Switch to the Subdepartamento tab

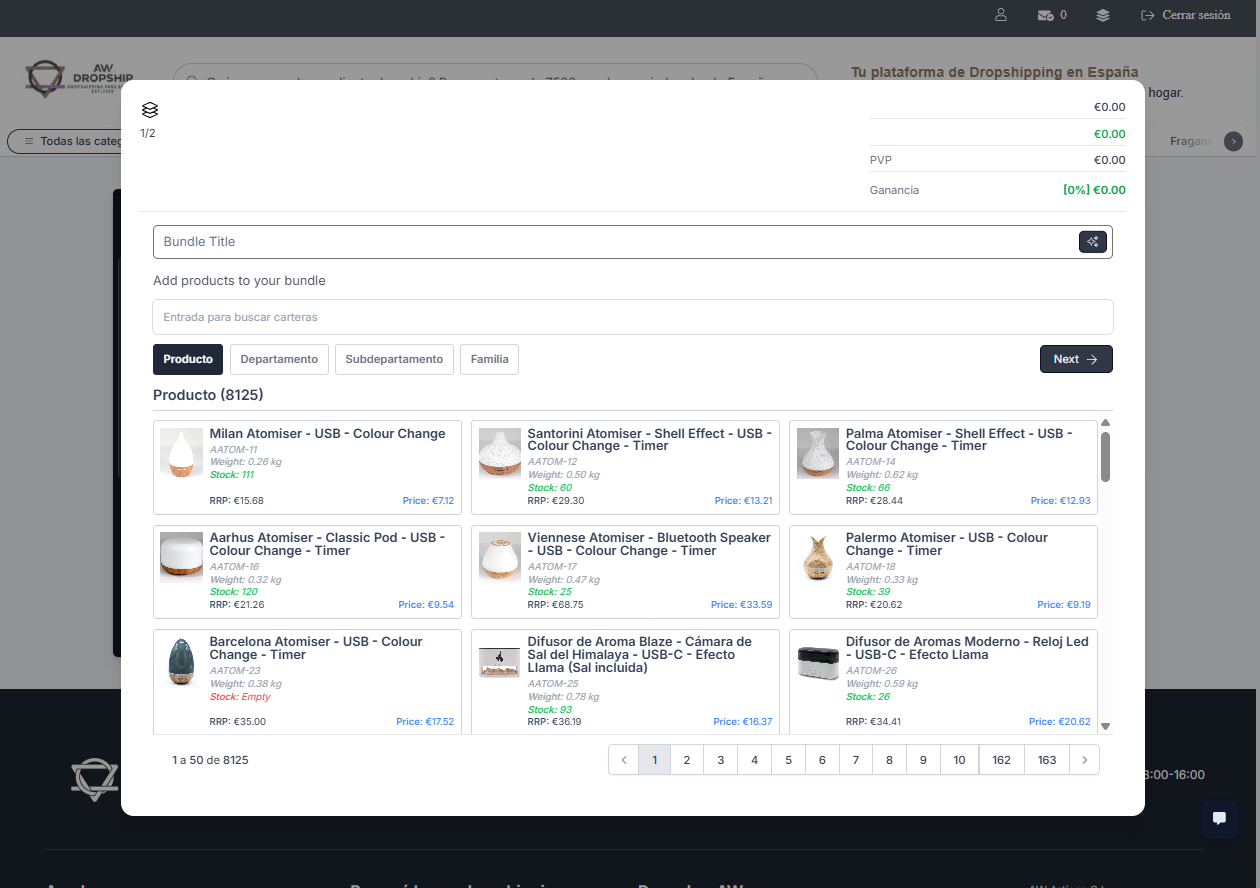point(394,359)
